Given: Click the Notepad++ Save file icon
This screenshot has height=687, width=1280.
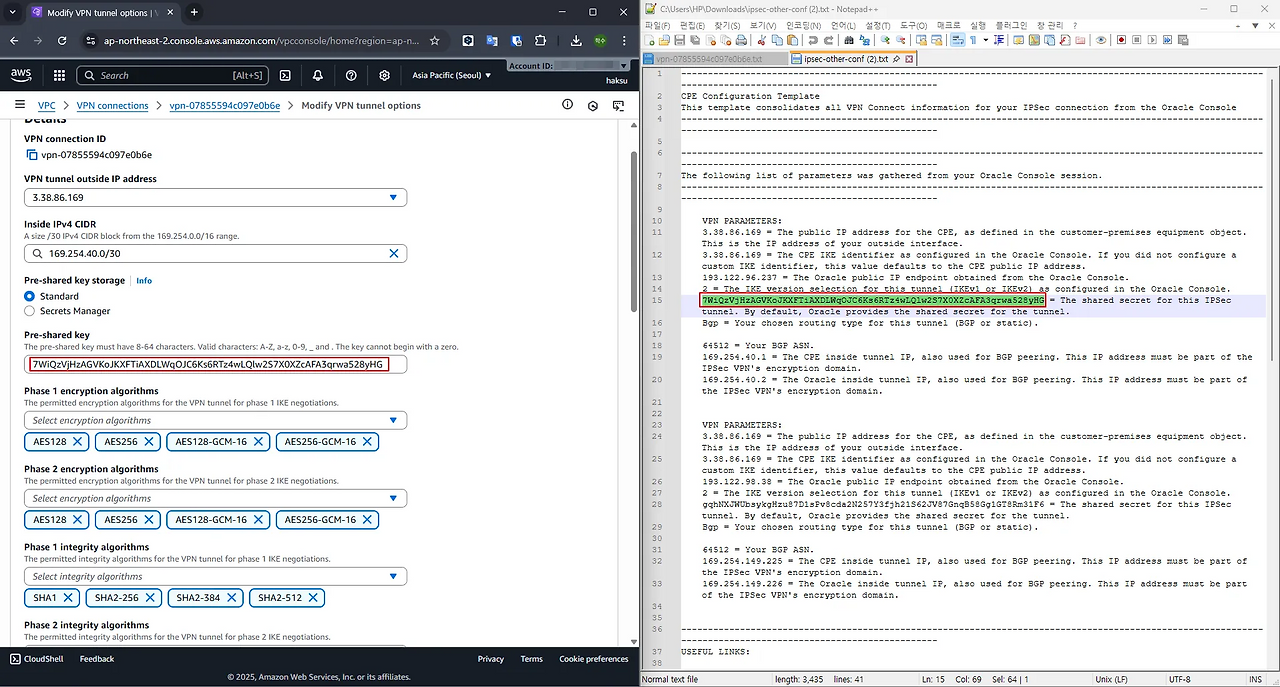Looking at the screenshot, I should coord(679,40).
